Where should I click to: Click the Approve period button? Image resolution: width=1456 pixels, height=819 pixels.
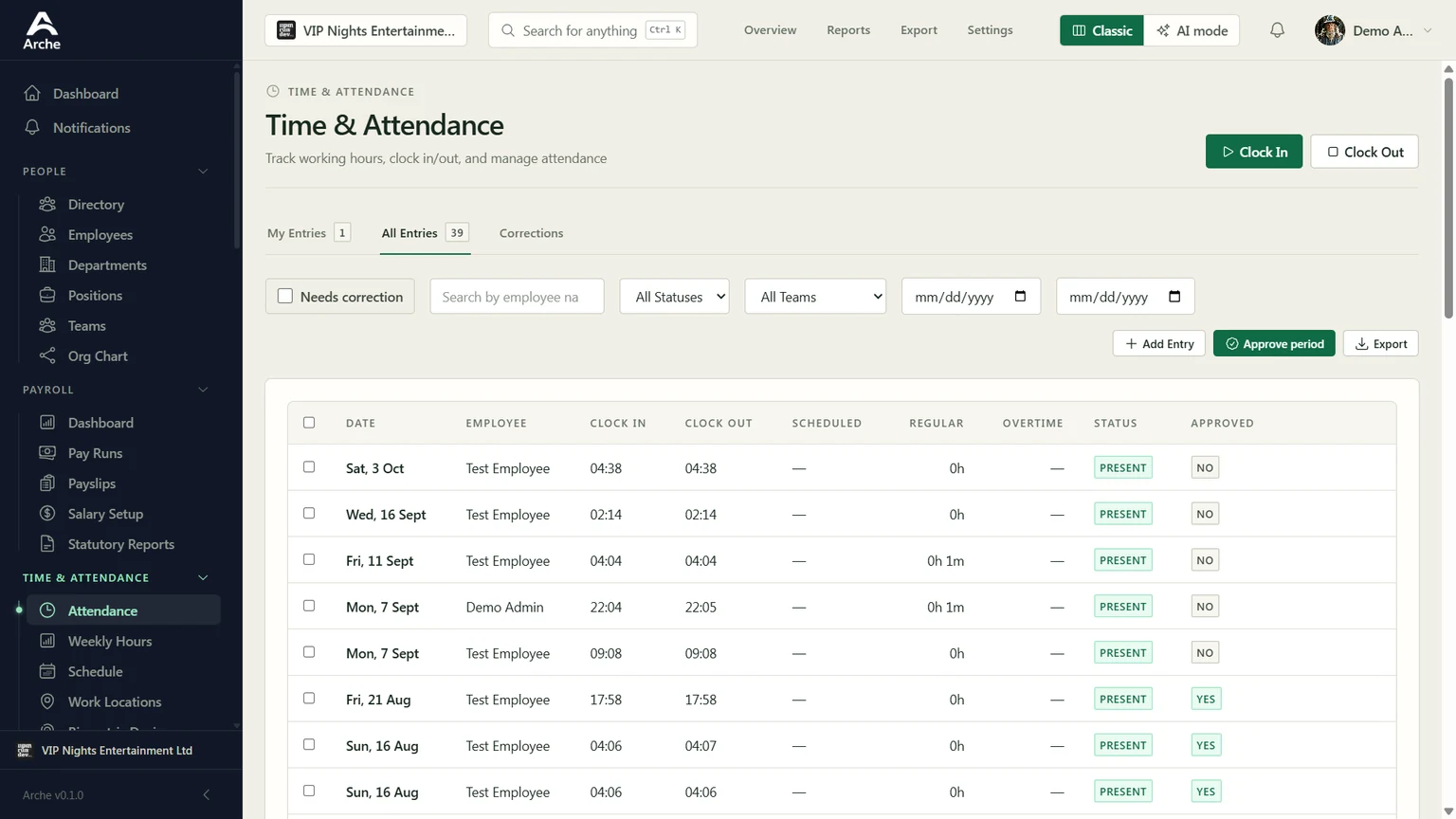point(1274,343)
